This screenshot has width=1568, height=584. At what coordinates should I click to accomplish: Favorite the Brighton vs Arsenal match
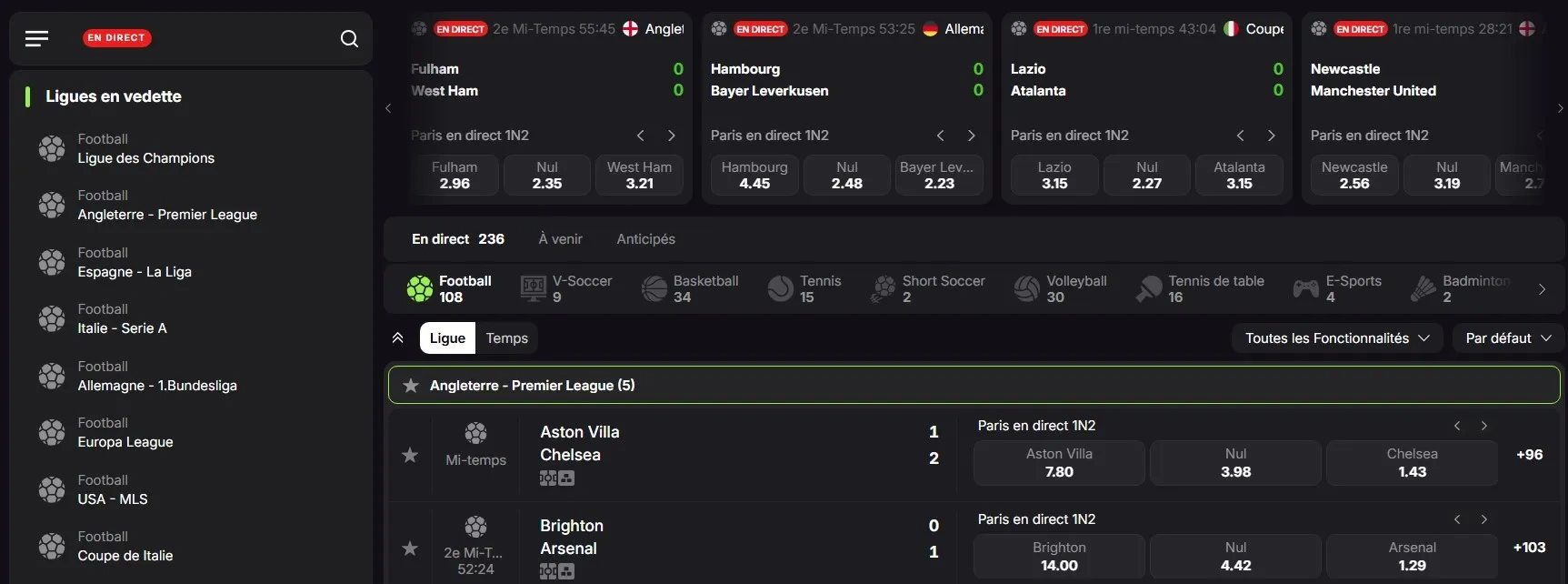click(410, 549)
